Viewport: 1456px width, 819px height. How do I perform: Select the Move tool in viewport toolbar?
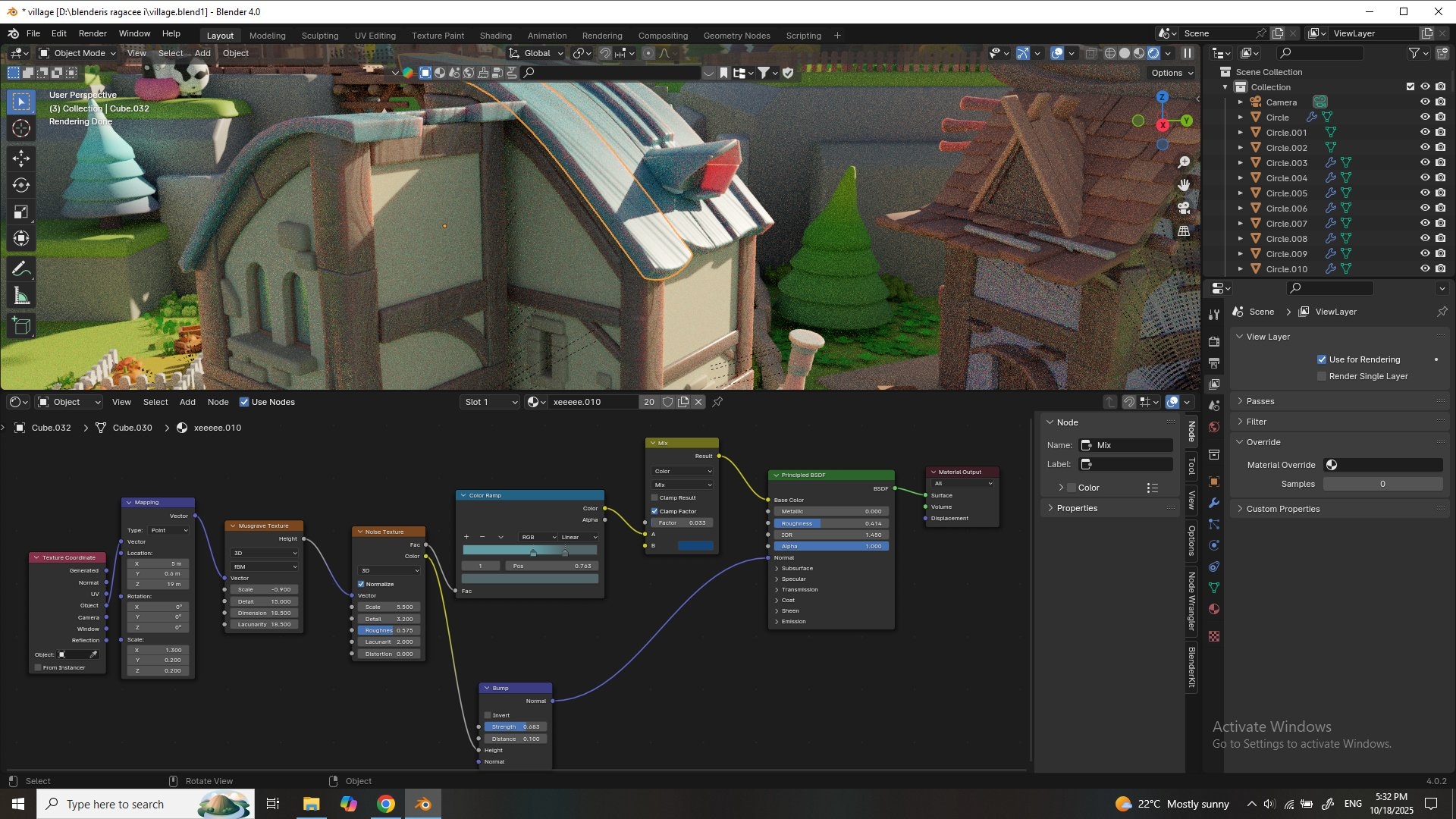21,158
